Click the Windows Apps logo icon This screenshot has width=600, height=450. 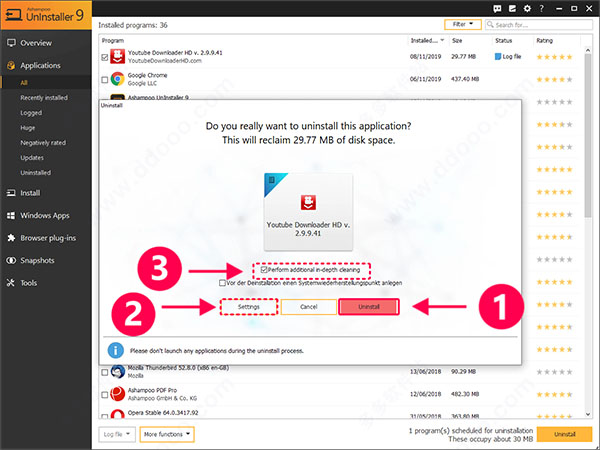point(11,215)
